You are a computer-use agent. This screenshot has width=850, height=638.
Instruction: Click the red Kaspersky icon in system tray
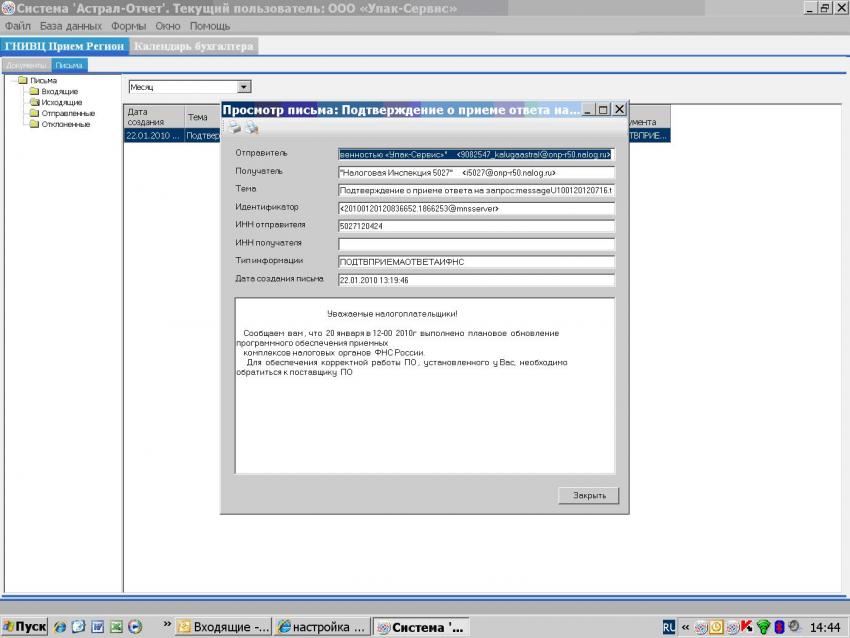pyautogui.click(x=746, y=627)
